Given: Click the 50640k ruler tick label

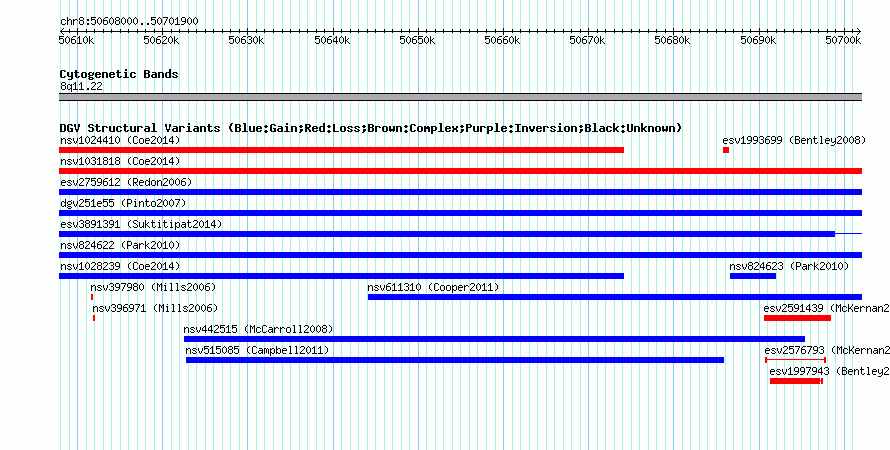Looking at the screenshot, I should point(332,40).
